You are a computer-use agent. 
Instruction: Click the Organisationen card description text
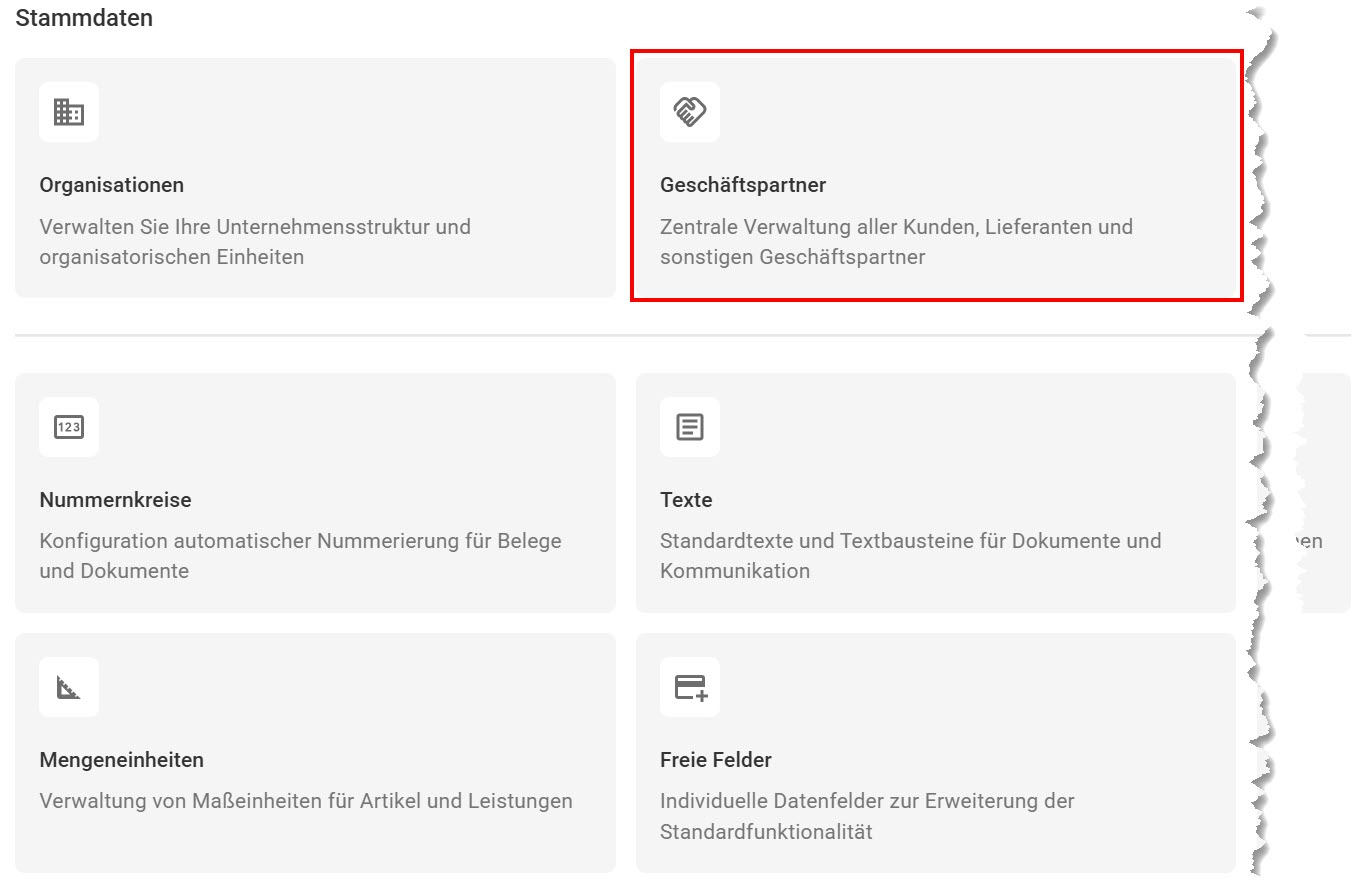tap(255, 241)
